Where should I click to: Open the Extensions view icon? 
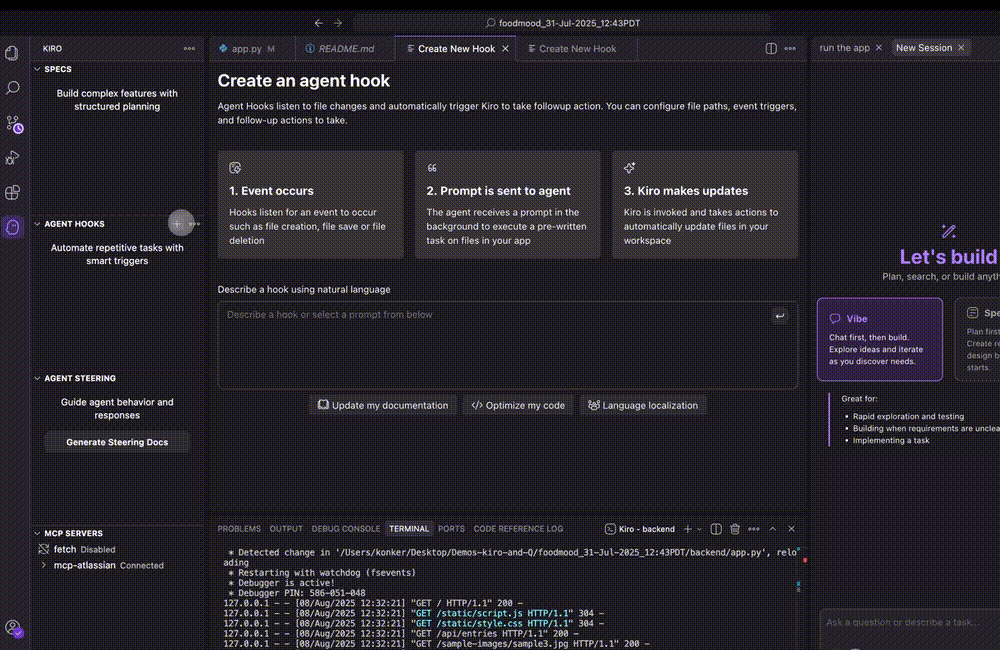click(x=13, y=192)
